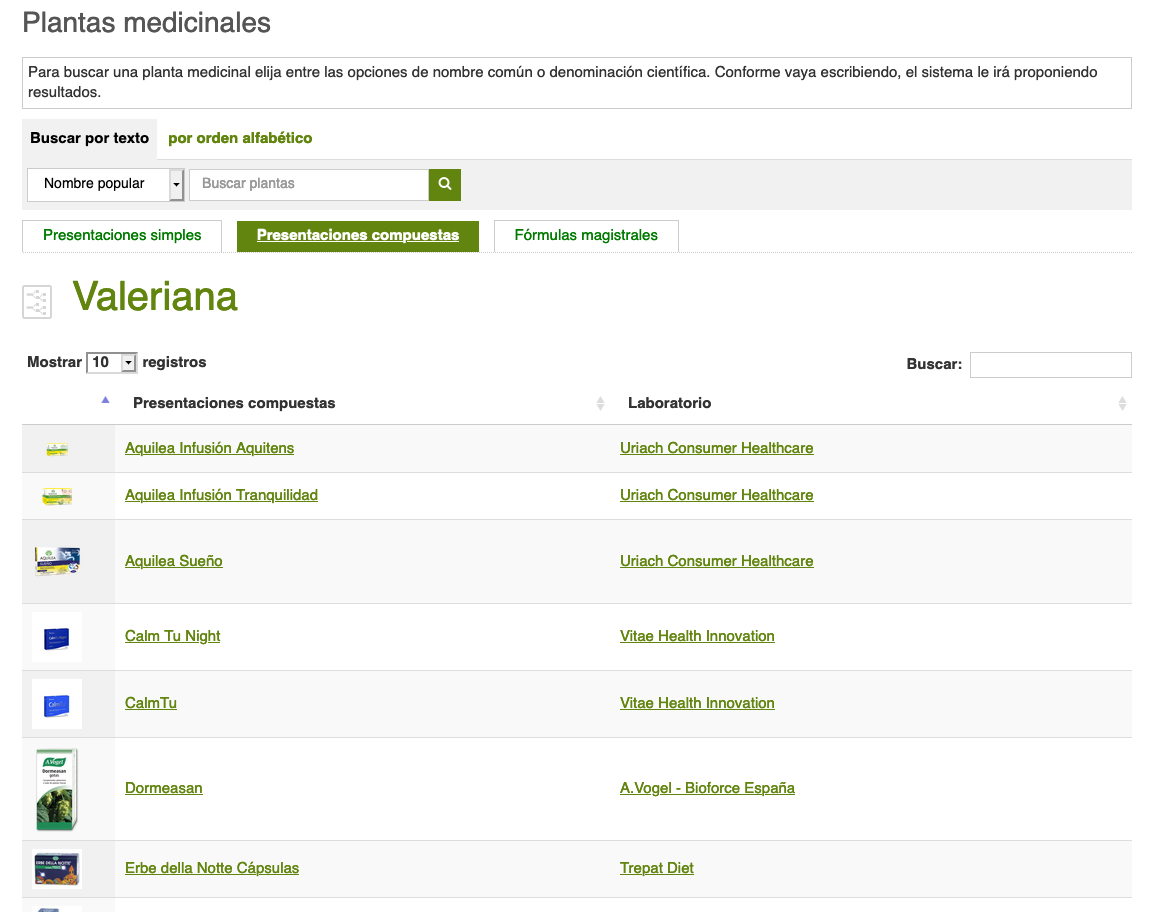Switch to por orden alfabético tab
This screenshot has width=1153, height=912.
click(240, 138)
